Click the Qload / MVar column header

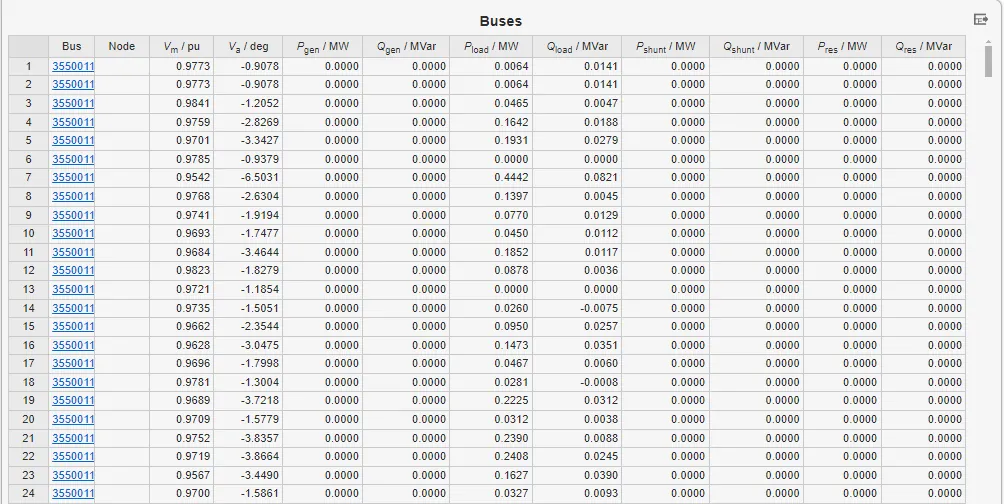[x=577, y=46]
